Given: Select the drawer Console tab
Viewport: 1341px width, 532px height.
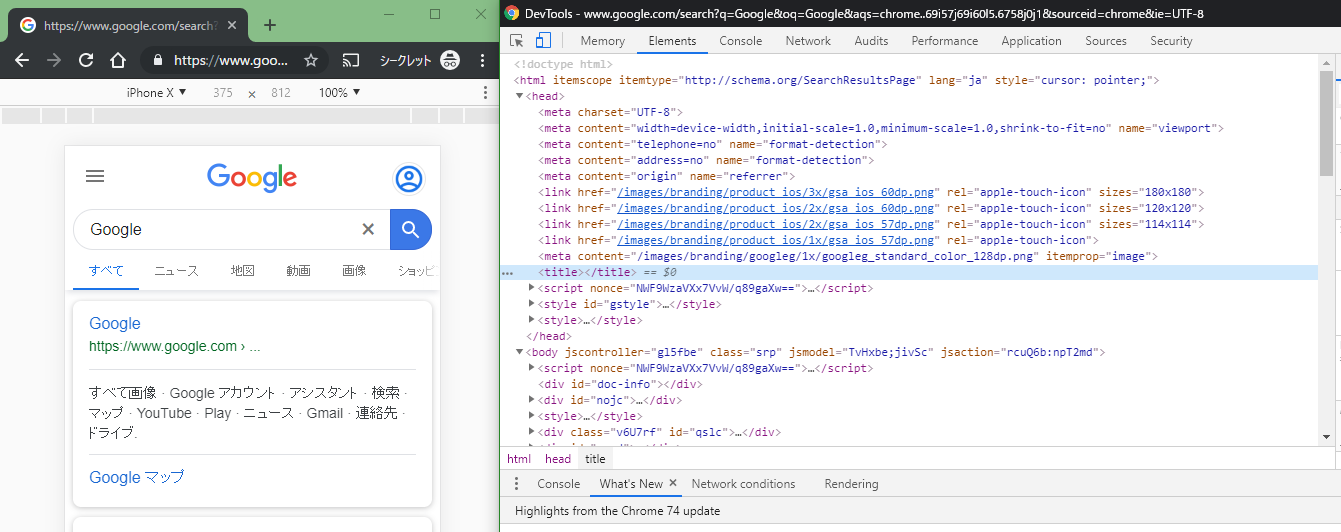Looking at the screenshot, I should tap(558, 484).
